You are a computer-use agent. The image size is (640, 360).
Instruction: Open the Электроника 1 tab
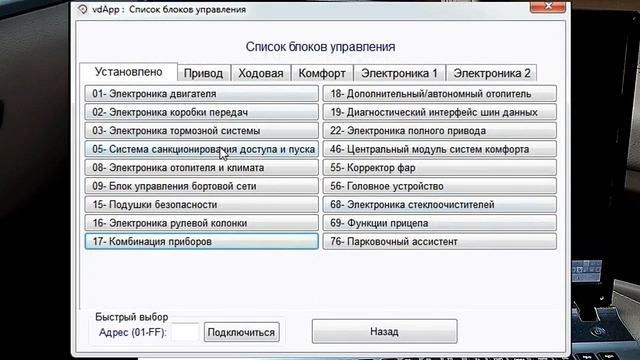[399, 73]
